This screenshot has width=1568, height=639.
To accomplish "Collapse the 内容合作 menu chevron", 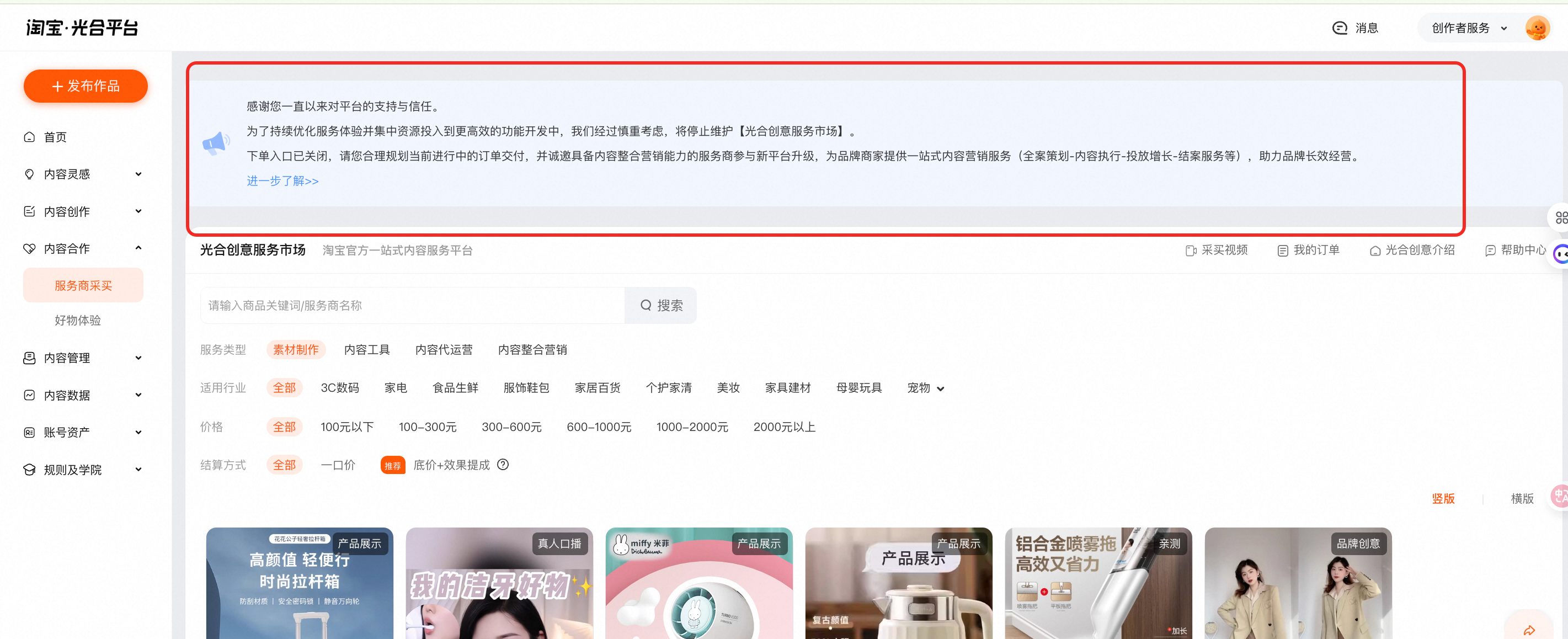I will coord(138,248).
